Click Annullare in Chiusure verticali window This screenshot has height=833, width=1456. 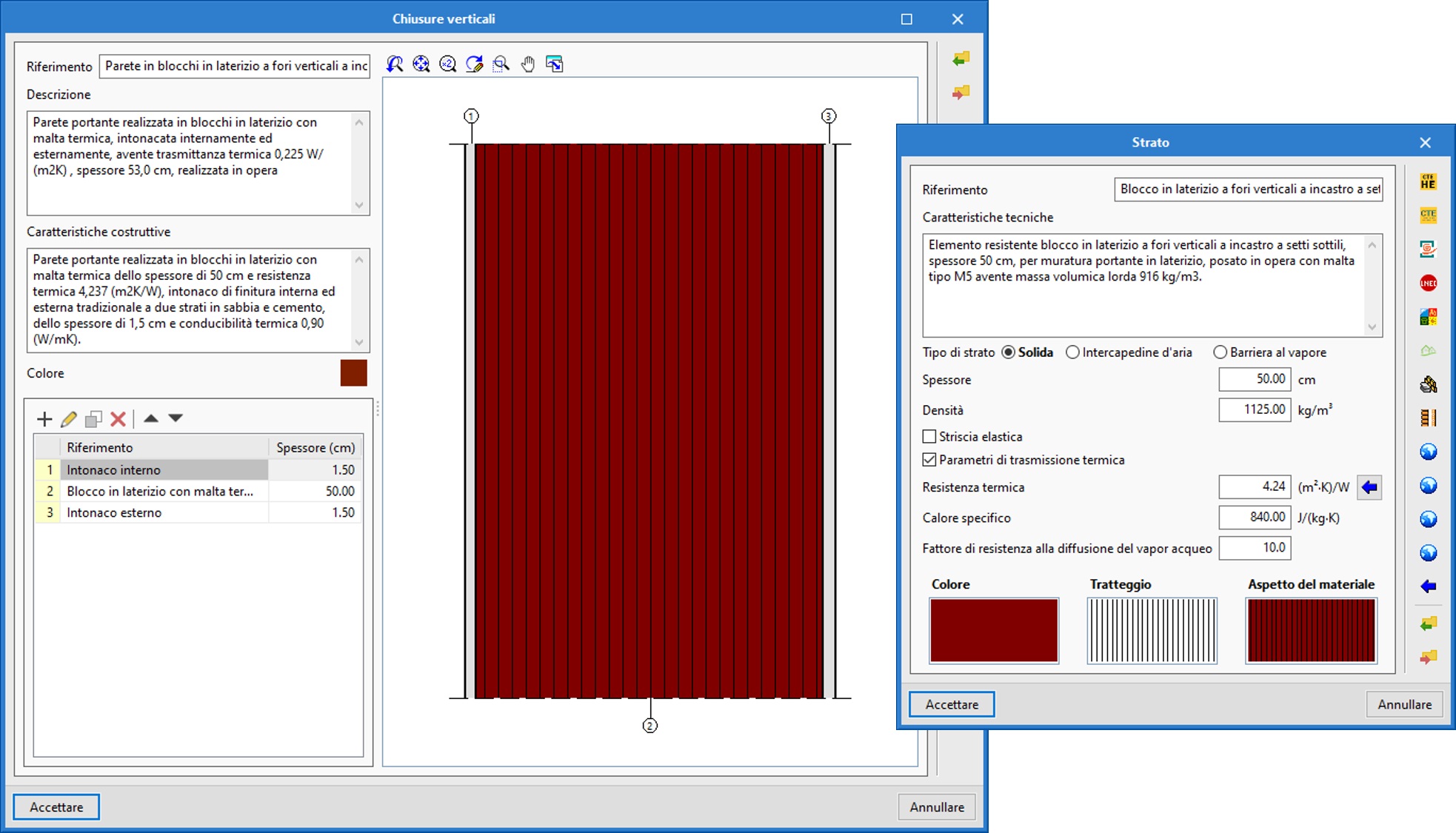(x=937, y=807)
